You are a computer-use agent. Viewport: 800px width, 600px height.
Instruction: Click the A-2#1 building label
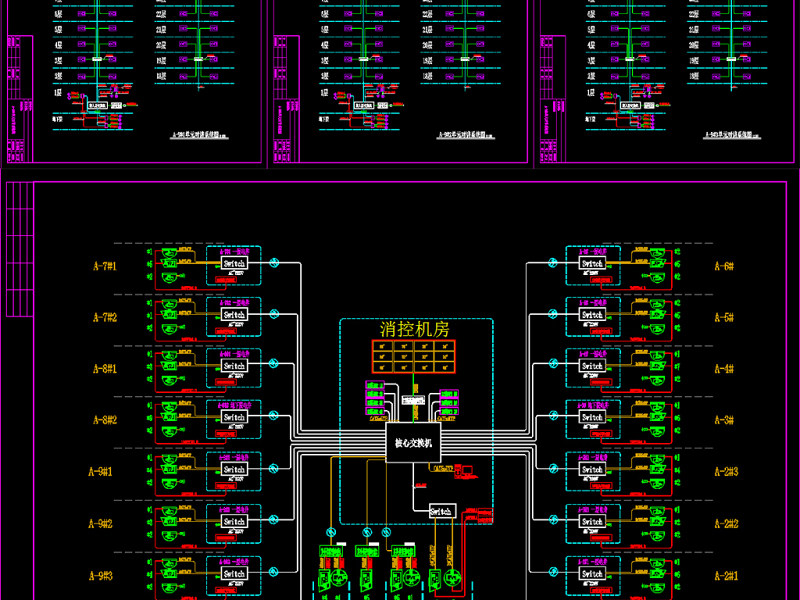click(726, 576)
